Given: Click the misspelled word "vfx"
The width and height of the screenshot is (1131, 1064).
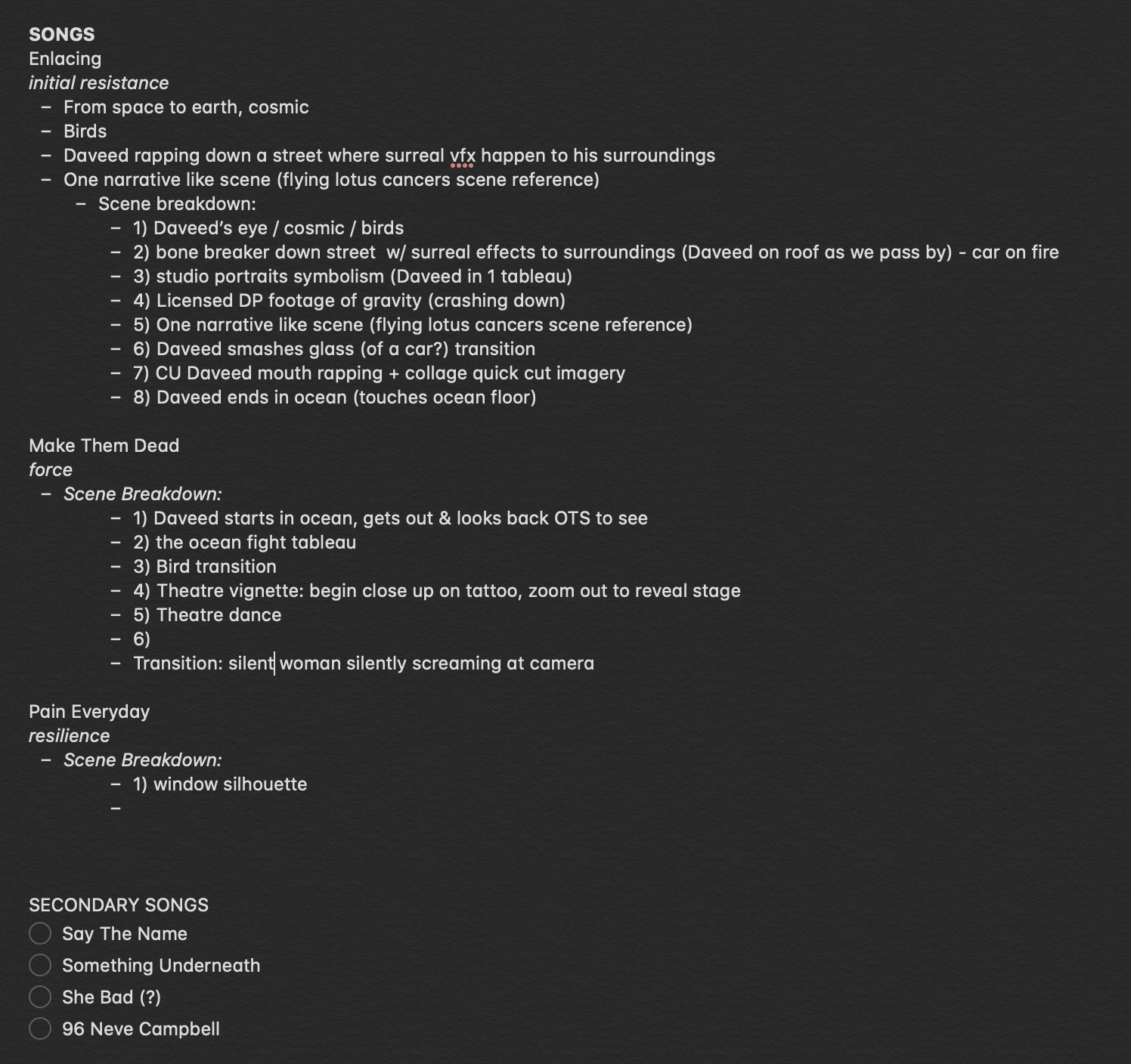Looking at the screenshot, I should click(463, 156).
